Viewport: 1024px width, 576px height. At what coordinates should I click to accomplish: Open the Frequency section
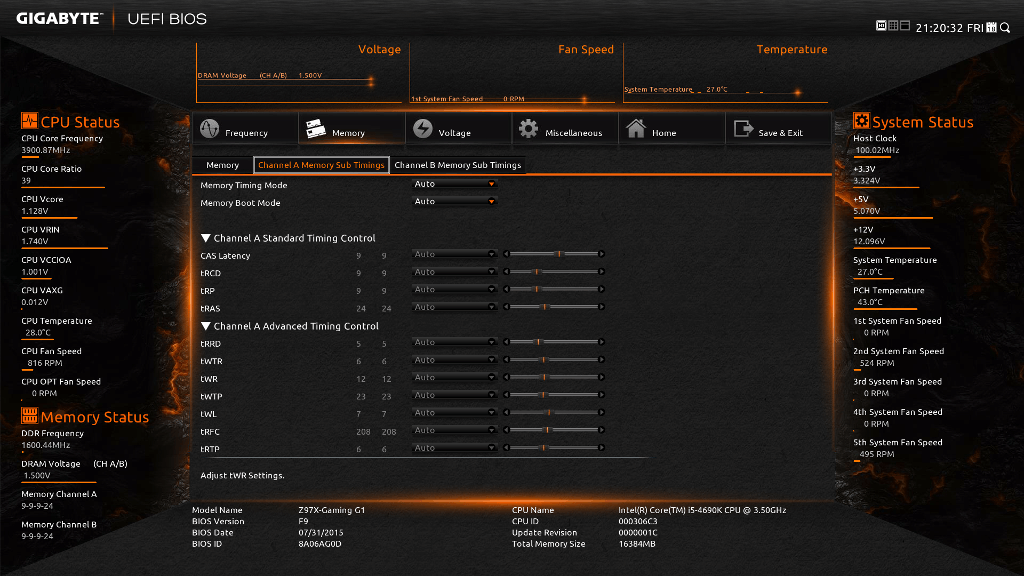246,129
